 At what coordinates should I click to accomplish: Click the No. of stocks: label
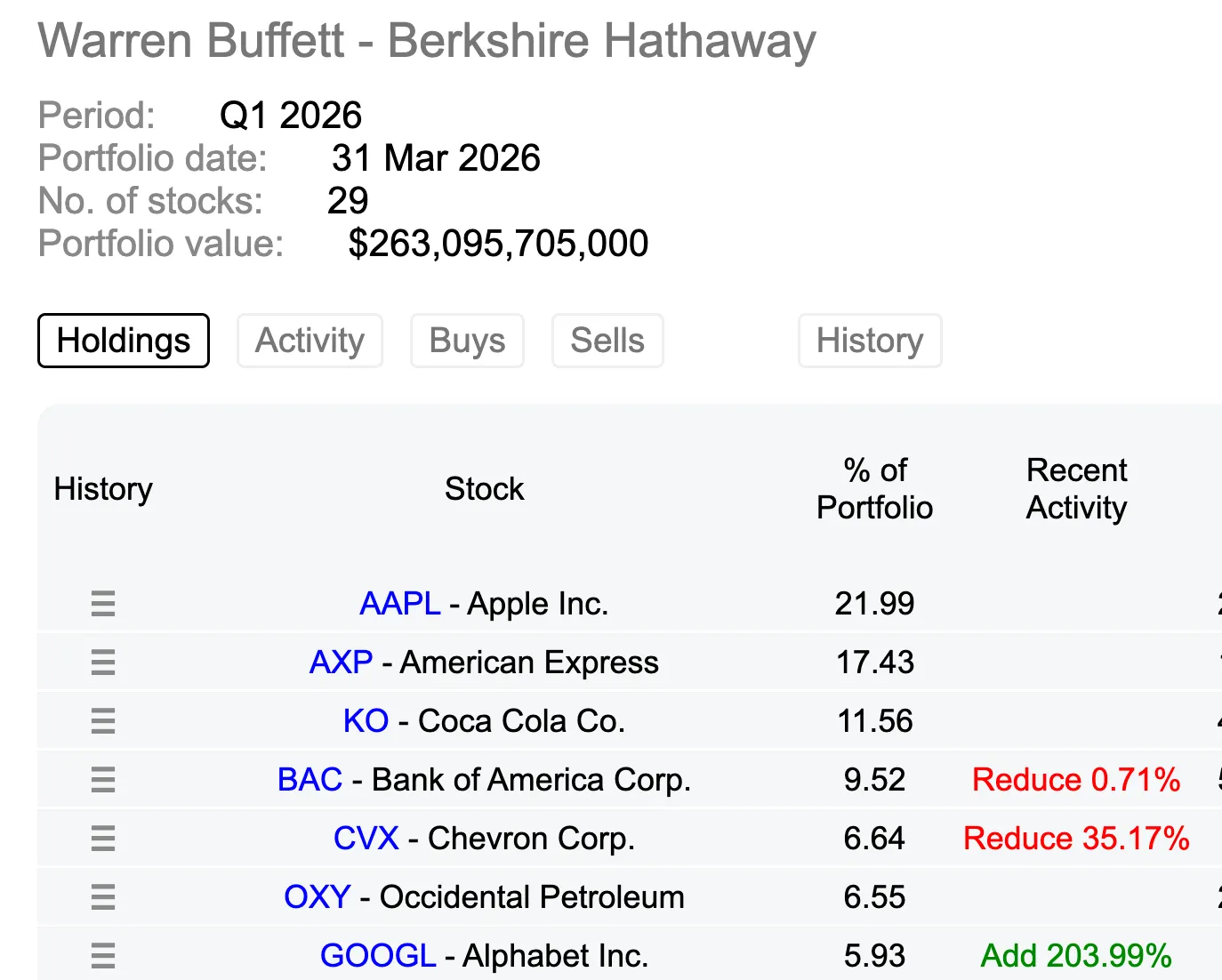(151, 201)
